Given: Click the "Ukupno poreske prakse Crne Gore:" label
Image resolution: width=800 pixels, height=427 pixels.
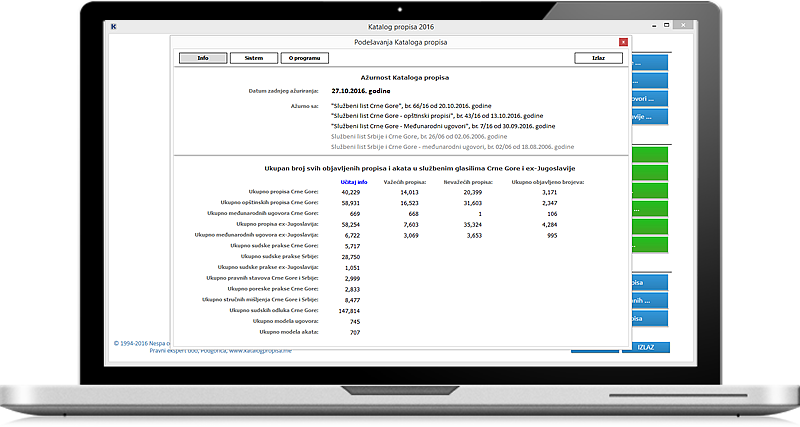Looking at the screenshot, I should pyautogui.click(x=273, y=289).
